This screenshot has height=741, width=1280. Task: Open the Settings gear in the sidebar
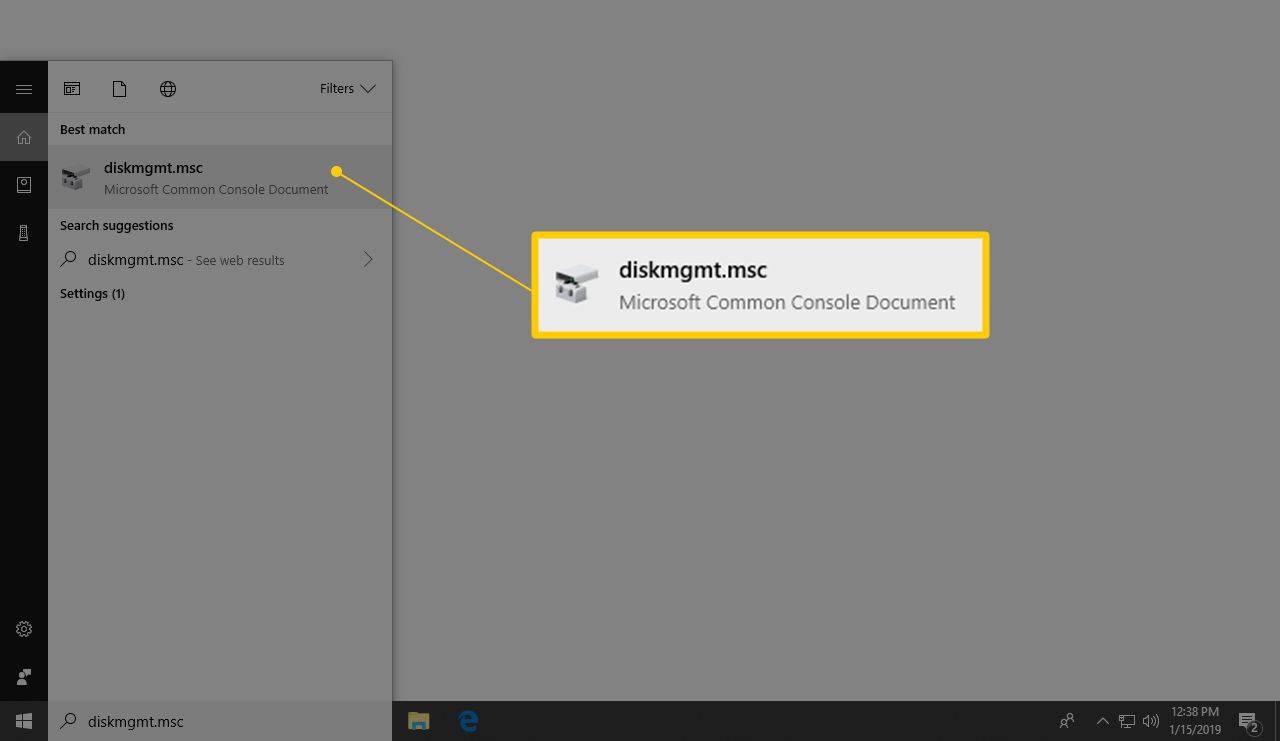24,629
